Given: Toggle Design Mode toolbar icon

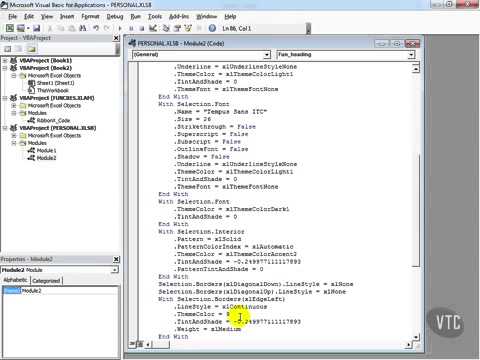Looking at the screenshot, I should tap(153, 28).
